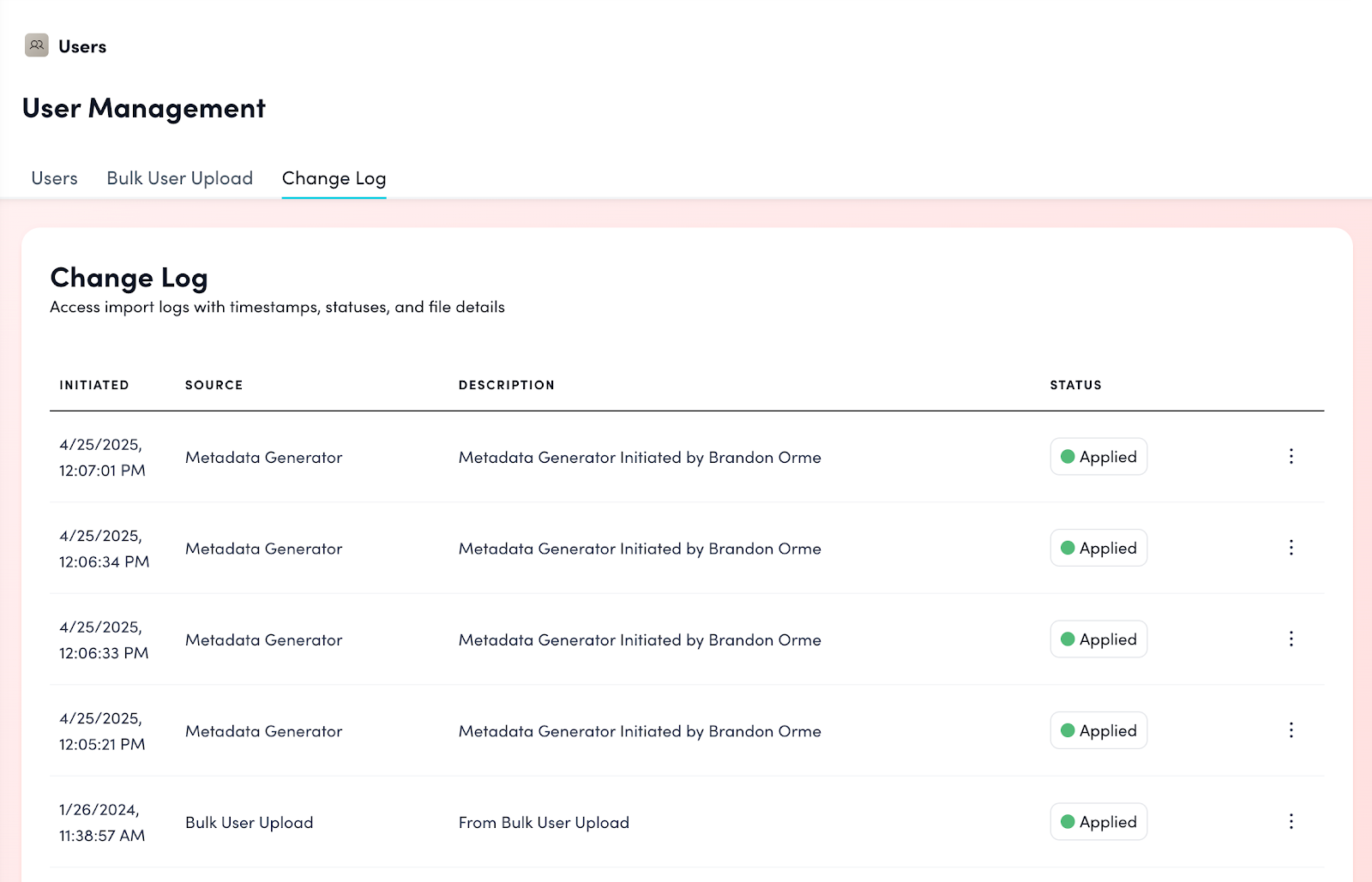1372x882 pixels.
Task: Open three-dot menu for 12:06:34 PM entry
Action: coord(1291,548)
